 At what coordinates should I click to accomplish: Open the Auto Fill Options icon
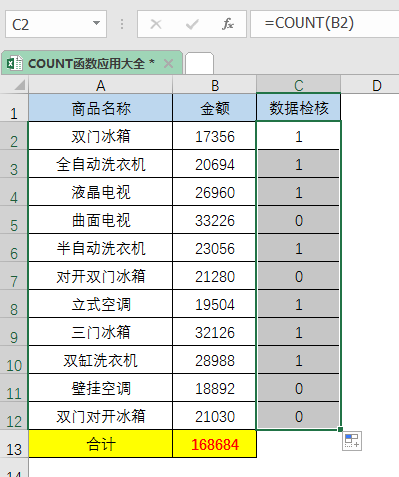(352, 441)
